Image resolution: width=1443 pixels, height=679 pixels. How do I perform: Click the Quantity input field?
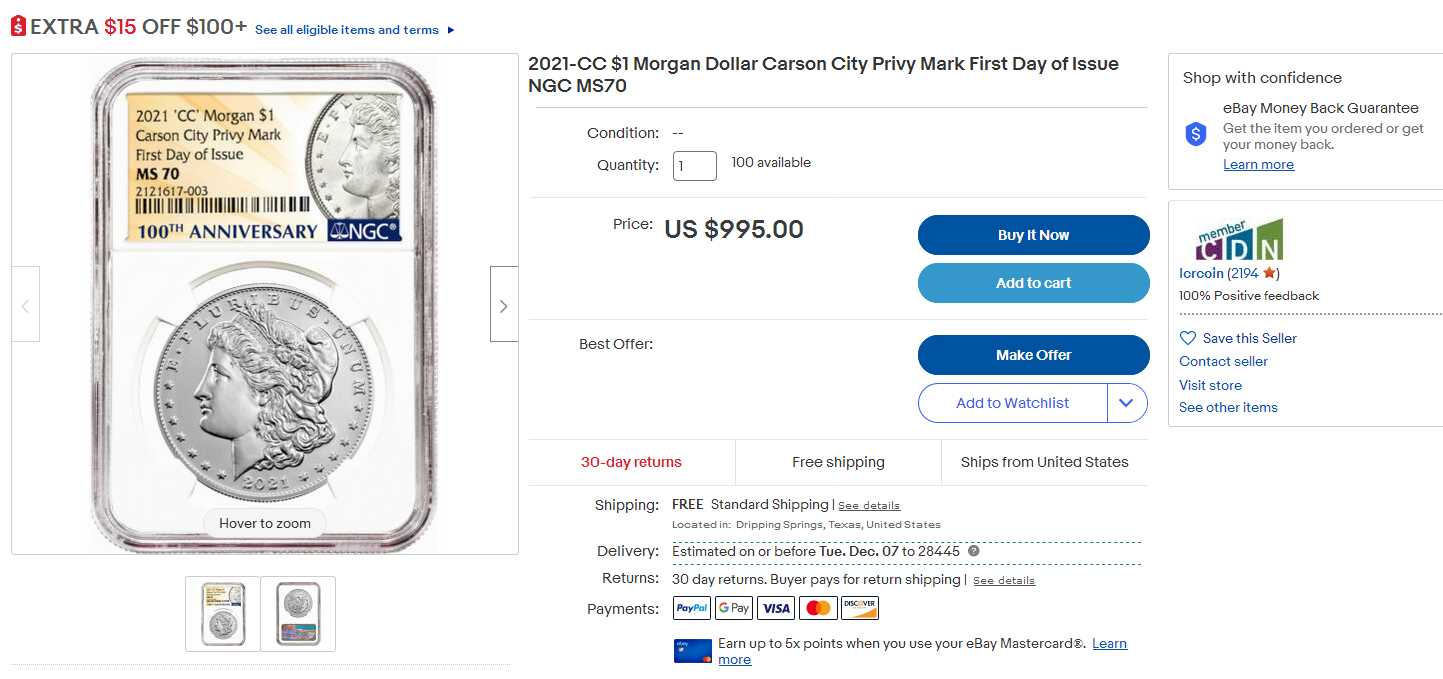click(695, 166)
